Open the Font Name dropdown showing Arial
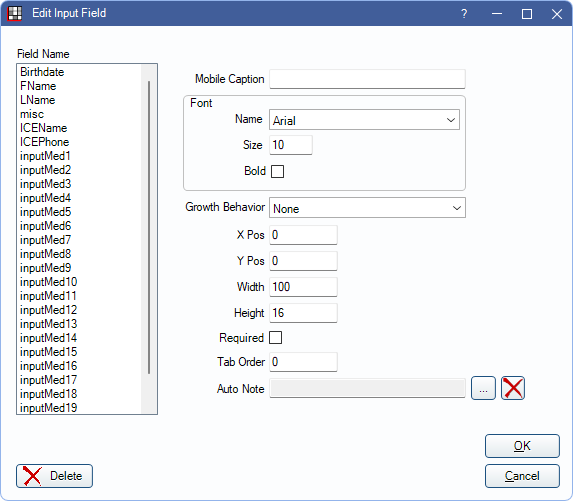This screenshot has height=501, width=573. coord(364,120)
